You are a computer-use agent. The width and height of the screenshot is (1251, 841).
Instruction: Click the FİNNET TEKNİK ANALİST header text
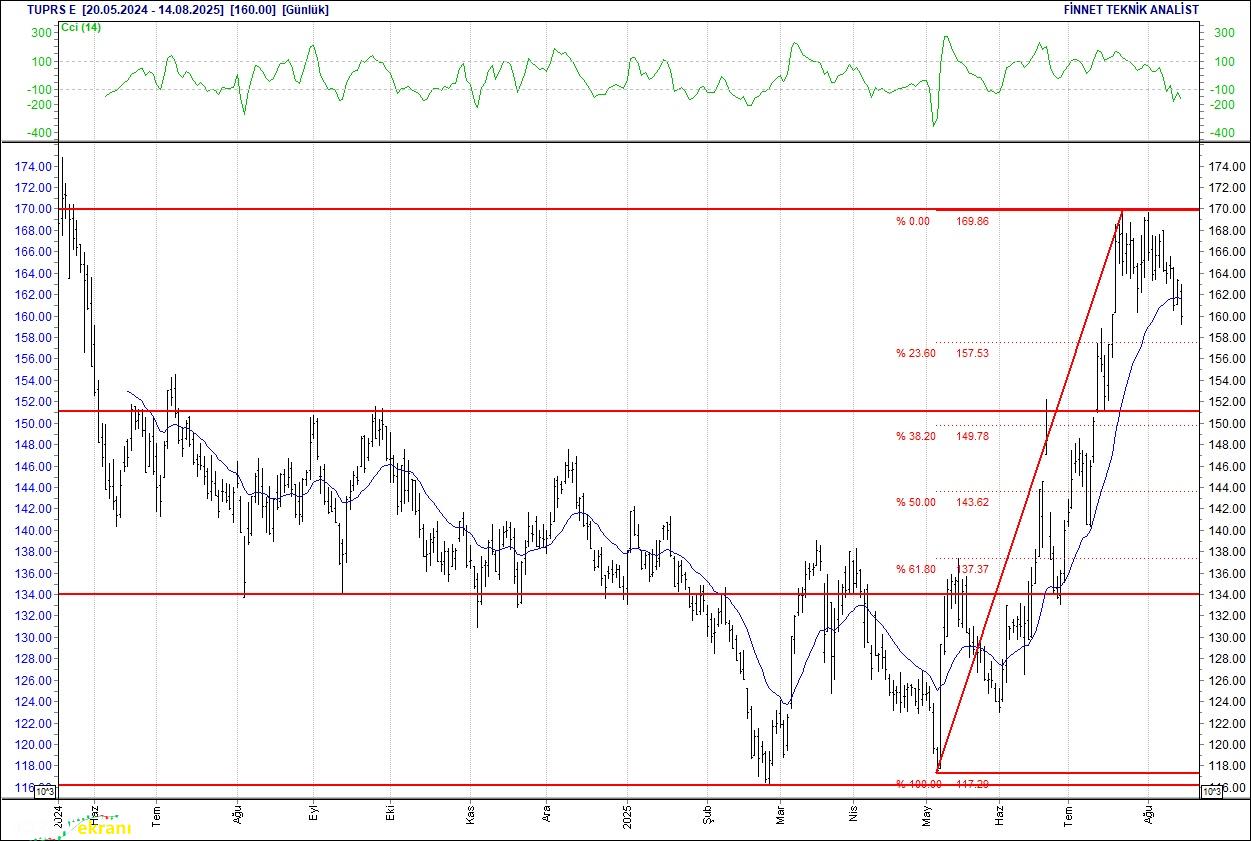(1132, 9)
